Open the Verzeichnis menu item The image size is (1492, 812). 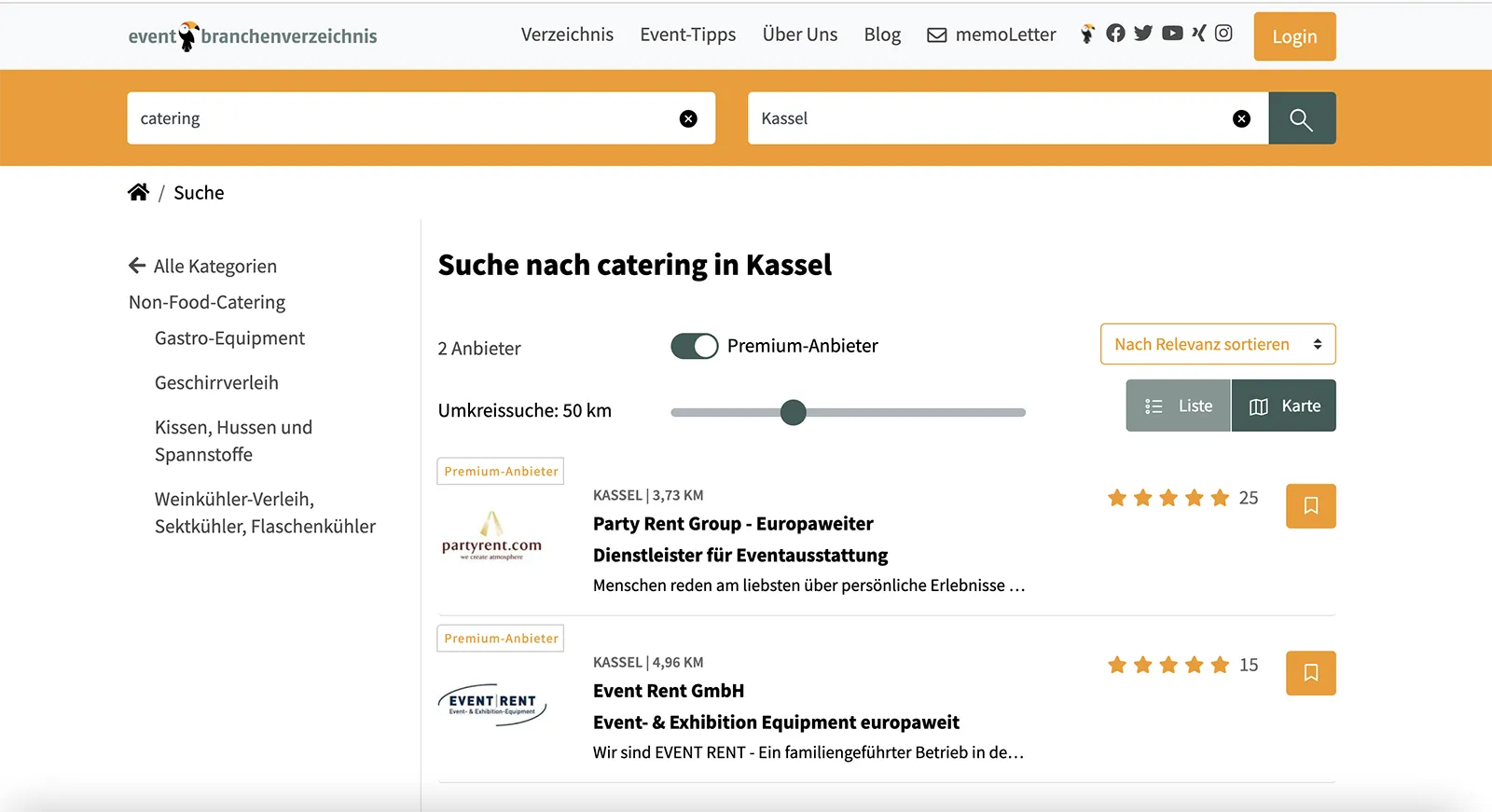(567, 34)
